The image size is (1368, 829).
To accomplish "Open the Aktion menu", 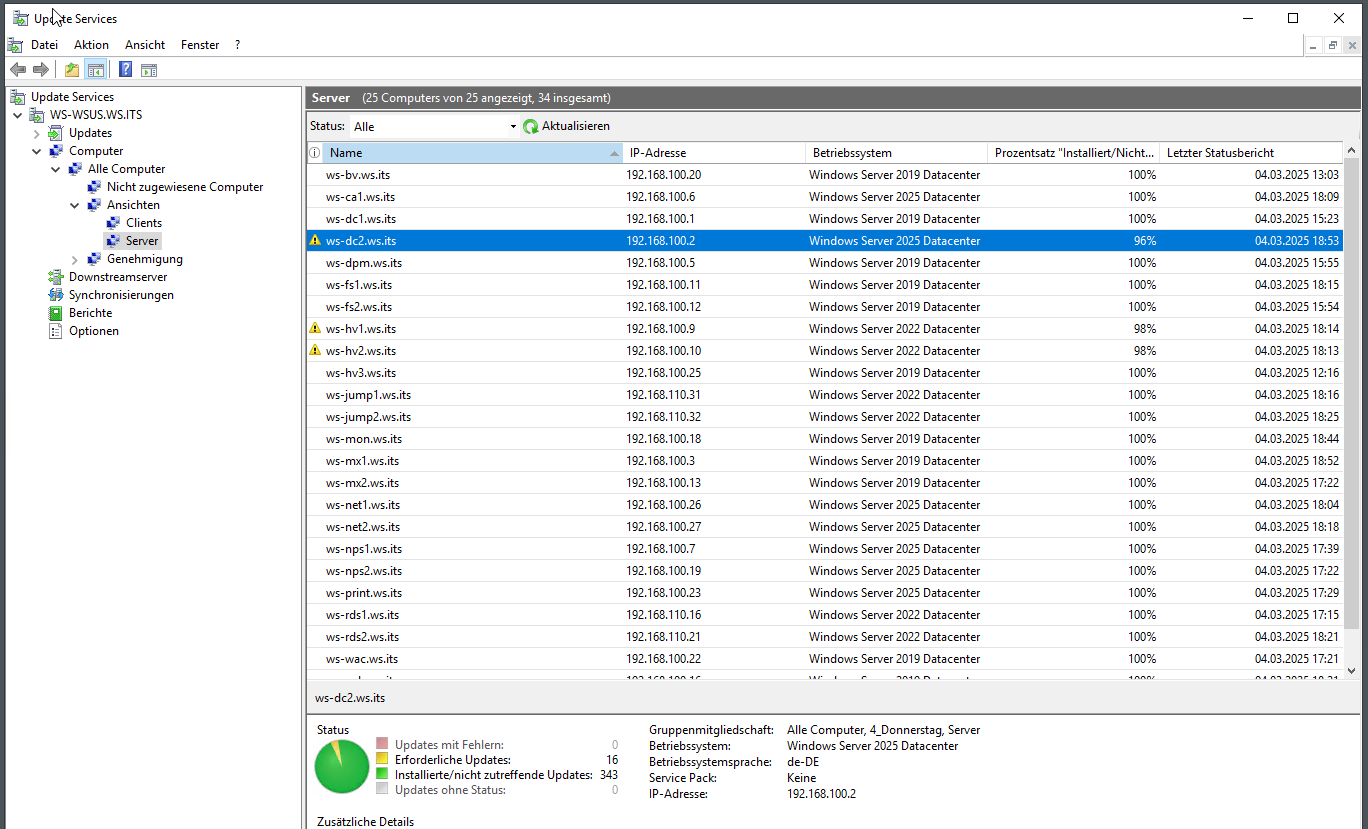I will pos(91,45).
